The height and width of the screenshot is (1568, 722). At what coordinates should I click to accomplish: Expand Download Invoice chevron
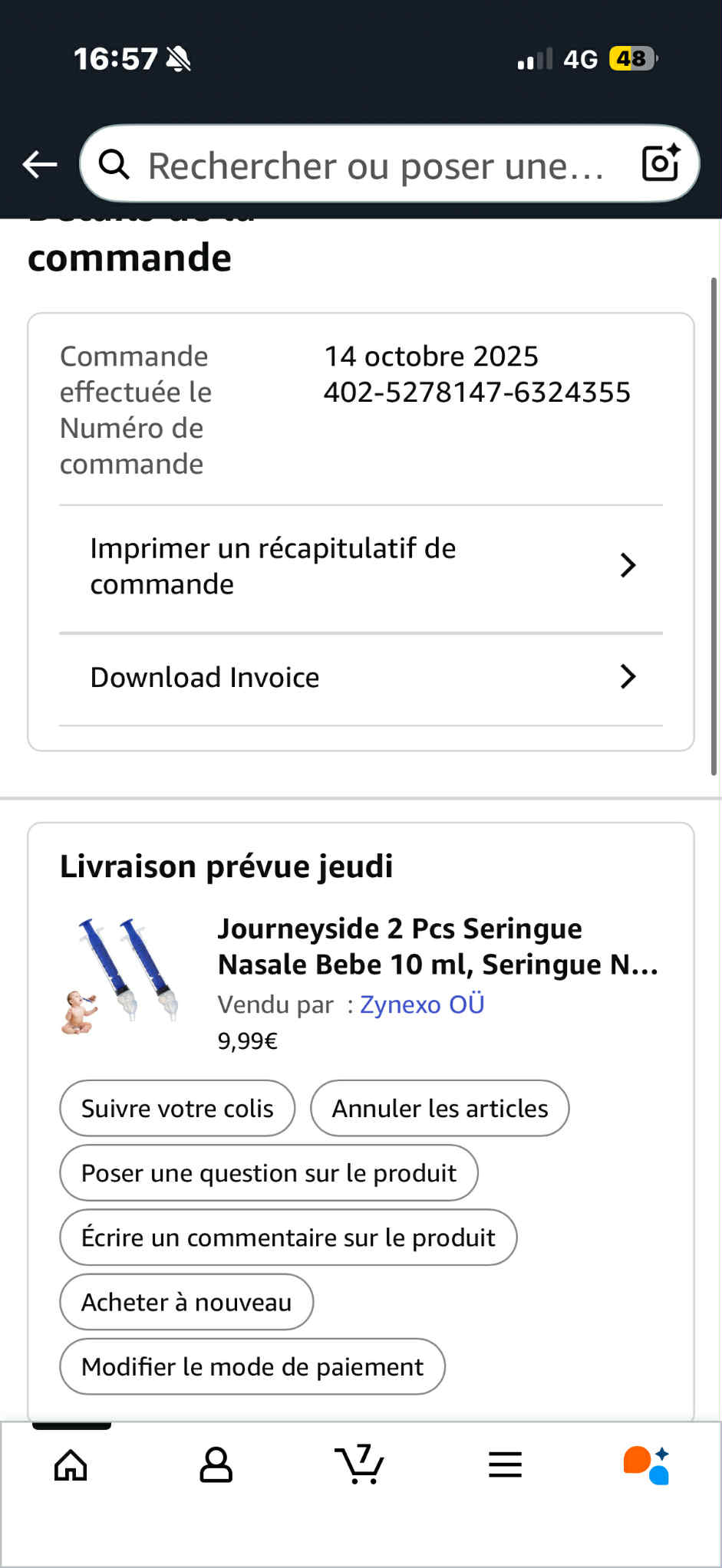tap(628, 677)
